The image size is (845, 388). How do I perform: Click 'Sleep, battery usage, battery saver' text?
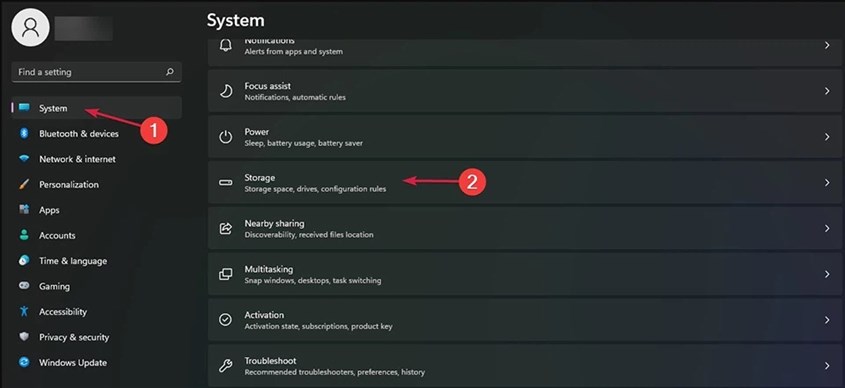[303, 143]
